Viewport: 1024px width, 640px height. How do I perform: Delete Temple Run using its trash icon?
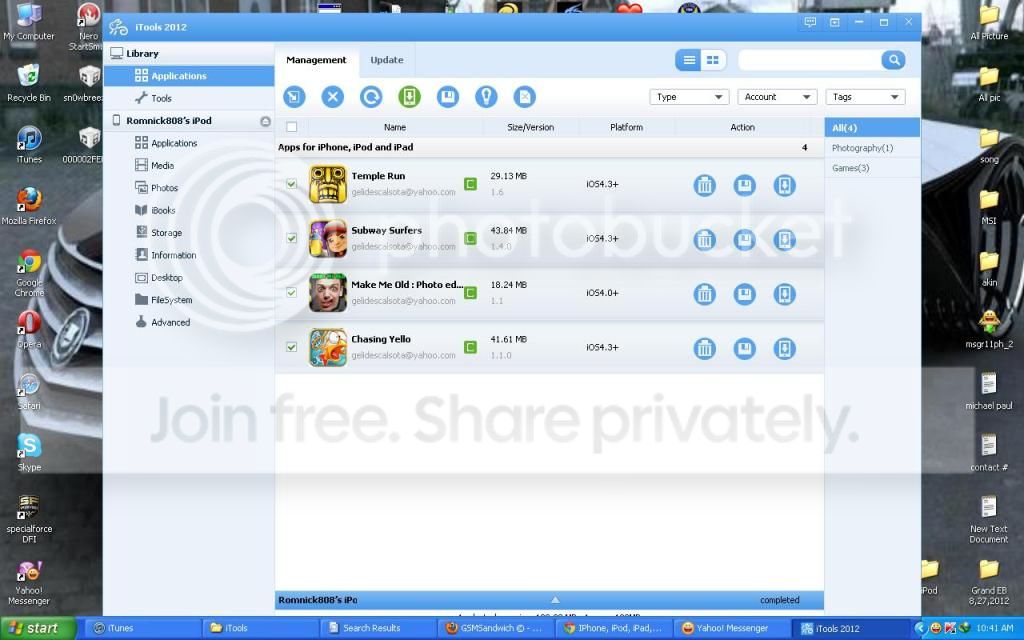tap(705, 185)
